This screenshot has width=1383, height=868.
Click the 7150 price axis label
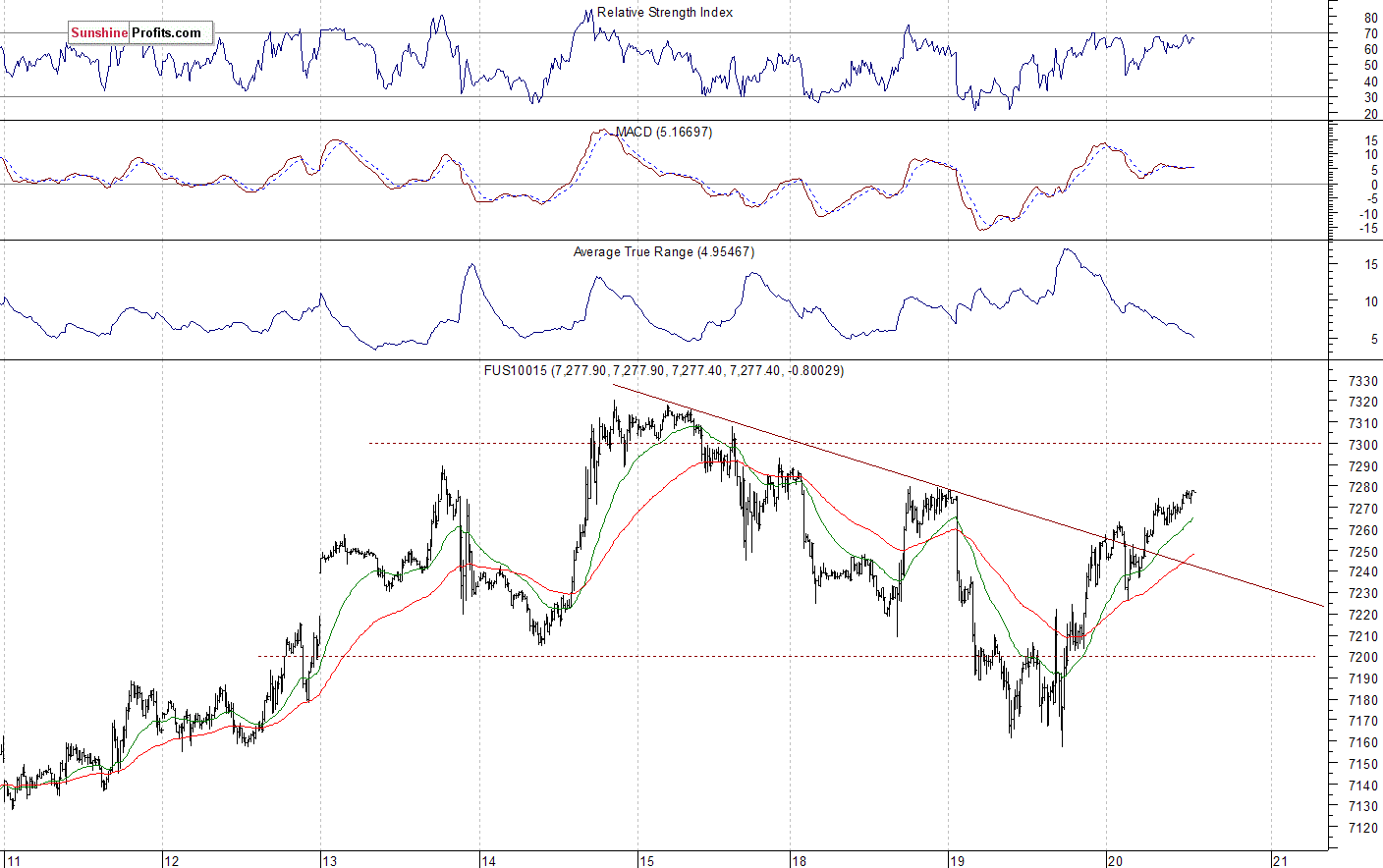coord(1363,764)
